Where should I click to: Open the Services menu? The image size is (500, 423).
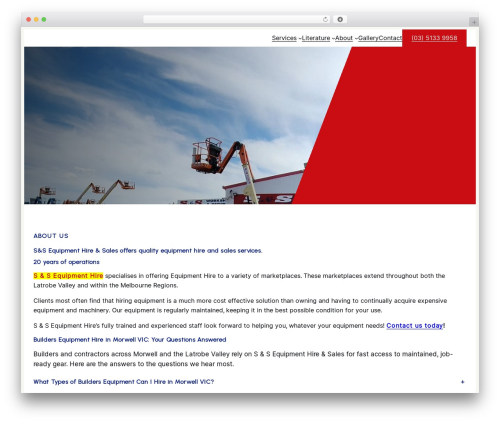tap(284, 38)
